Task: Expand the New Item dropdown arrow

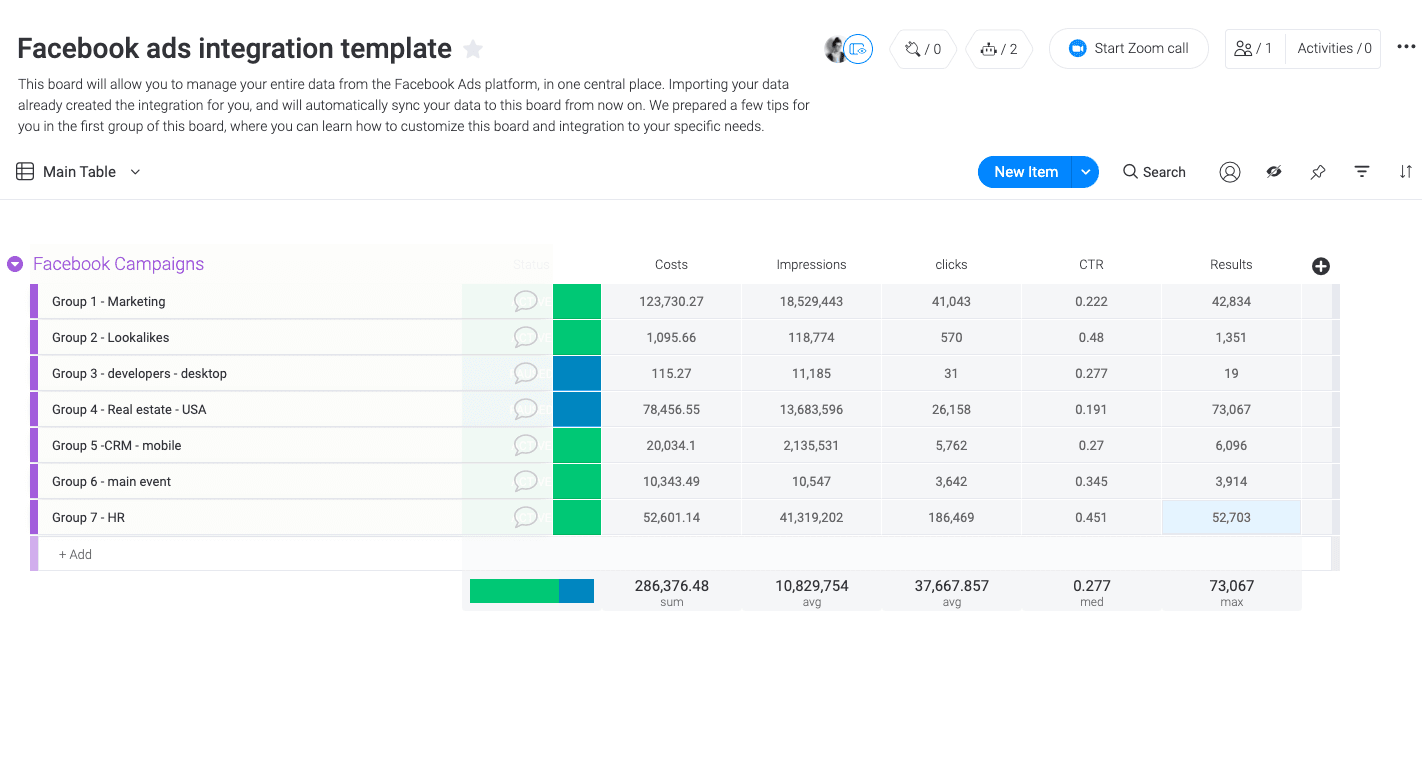Action: pyautogui.click(x=1085, y=172)
